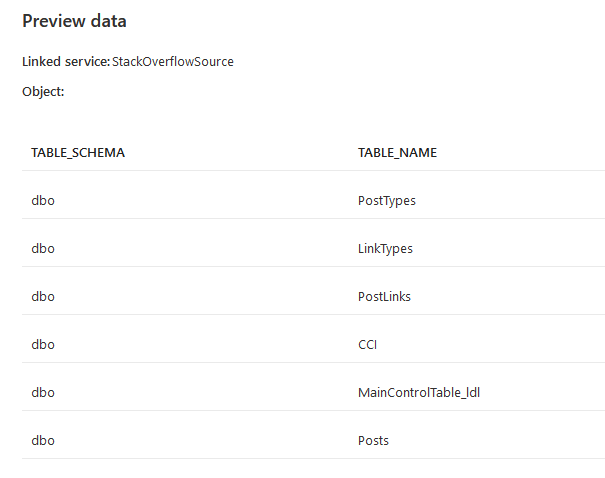Click the dbo schema cell beside LinkTypes

[43, 248]
